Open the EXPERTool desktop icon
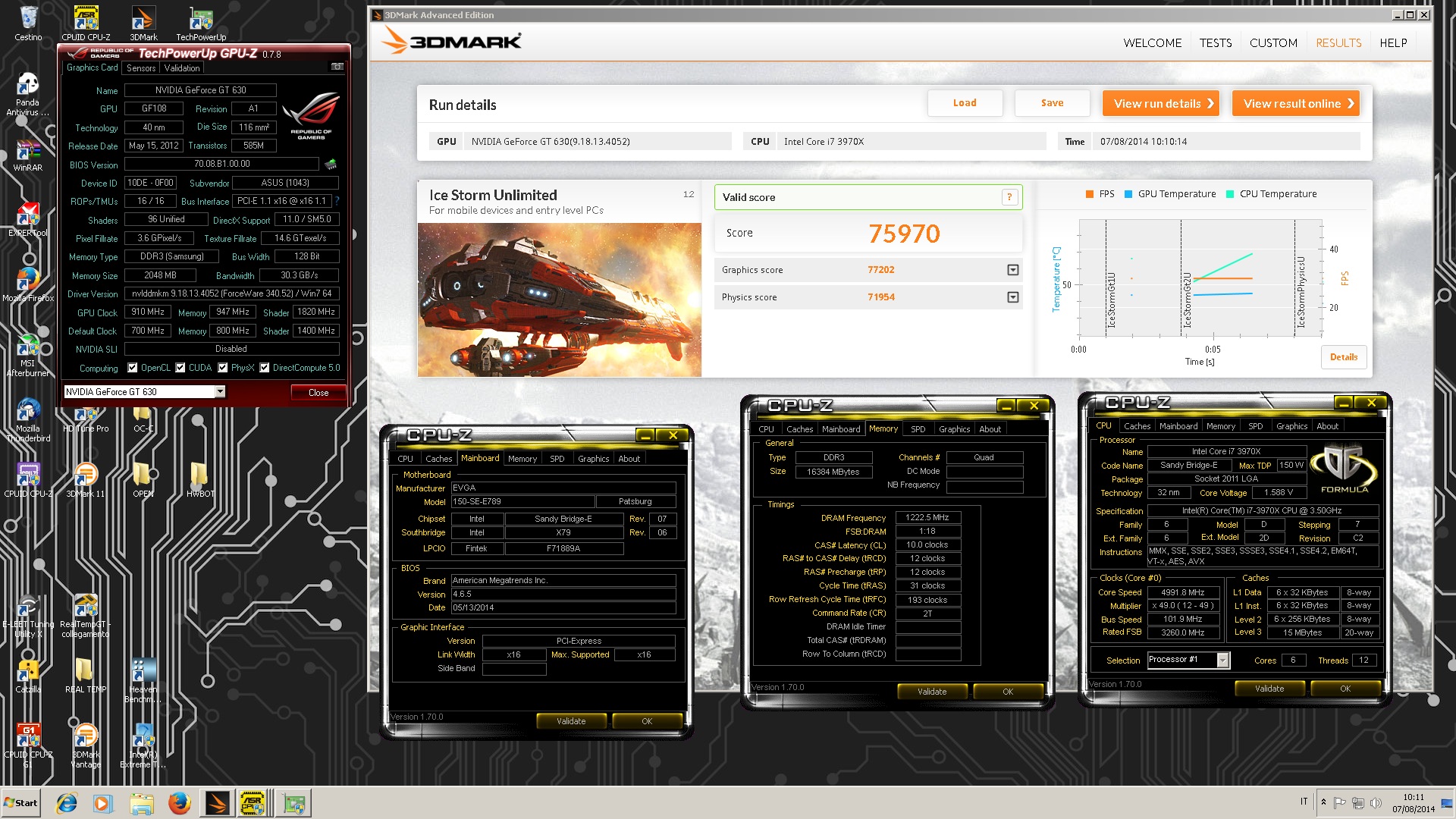 pos(28,220)
